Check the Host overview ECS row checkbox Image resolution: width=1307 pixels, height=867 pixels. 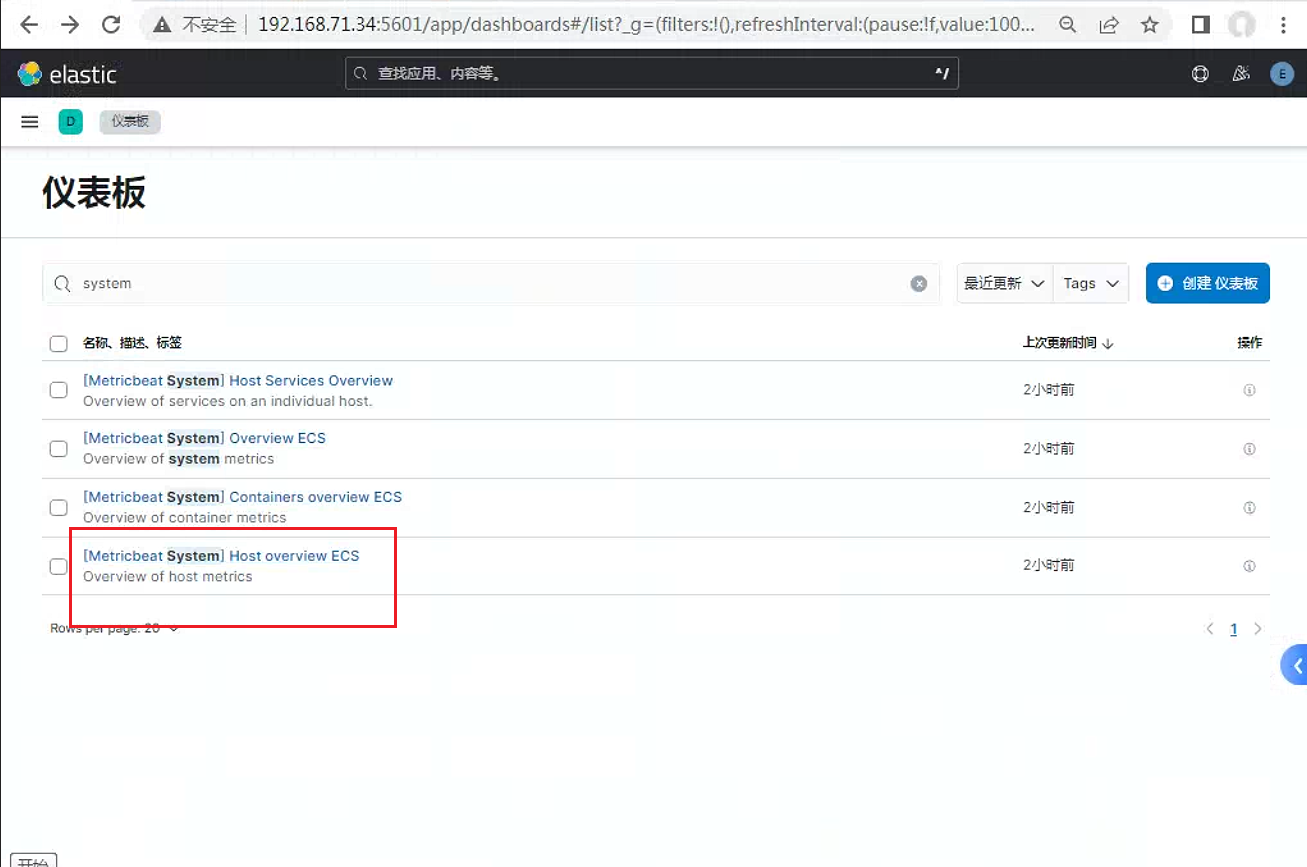click(x=59, y=566)
